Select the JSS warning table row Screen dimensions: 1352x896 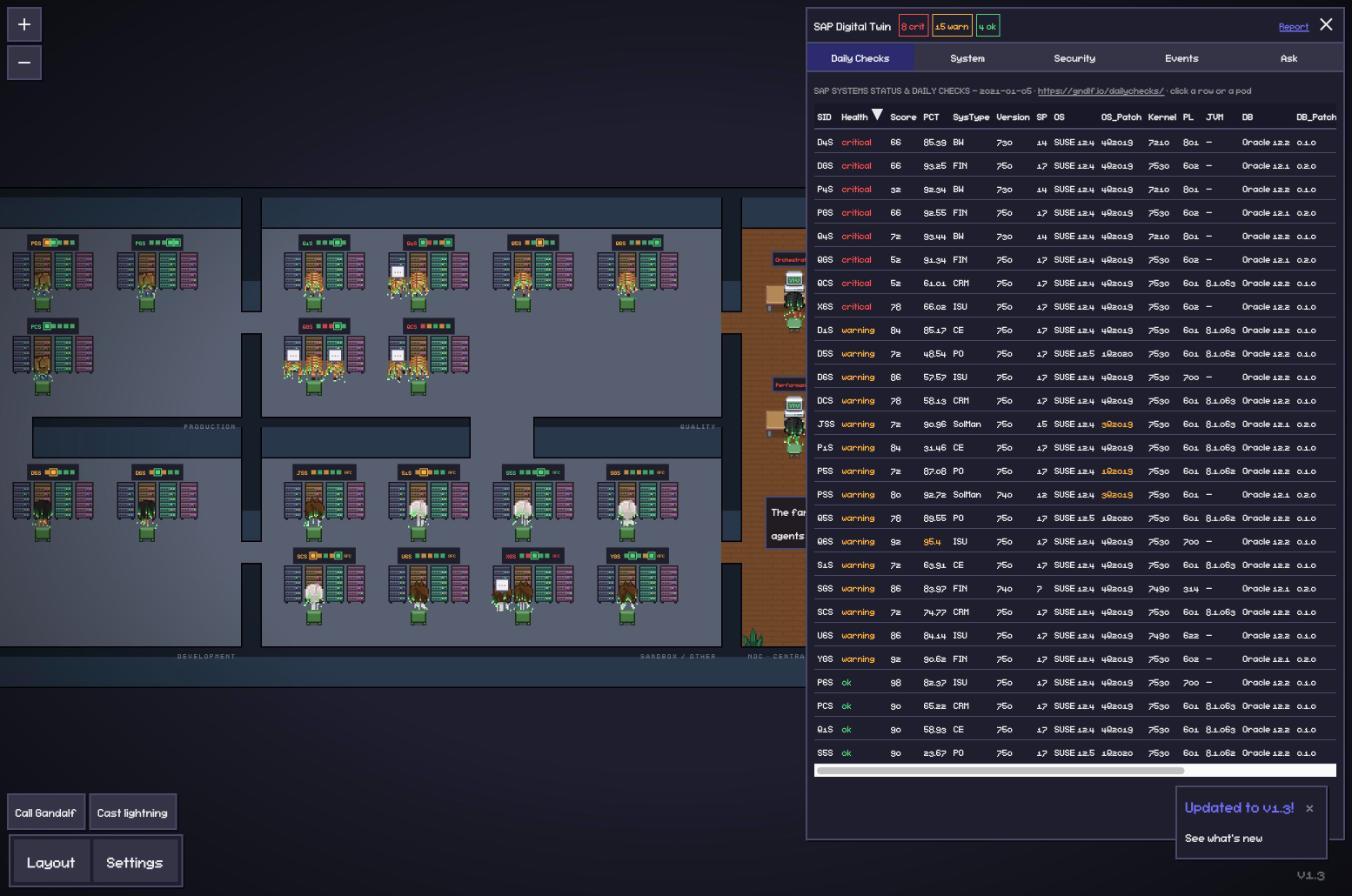pyautogui.click(x=1075, y=424)
